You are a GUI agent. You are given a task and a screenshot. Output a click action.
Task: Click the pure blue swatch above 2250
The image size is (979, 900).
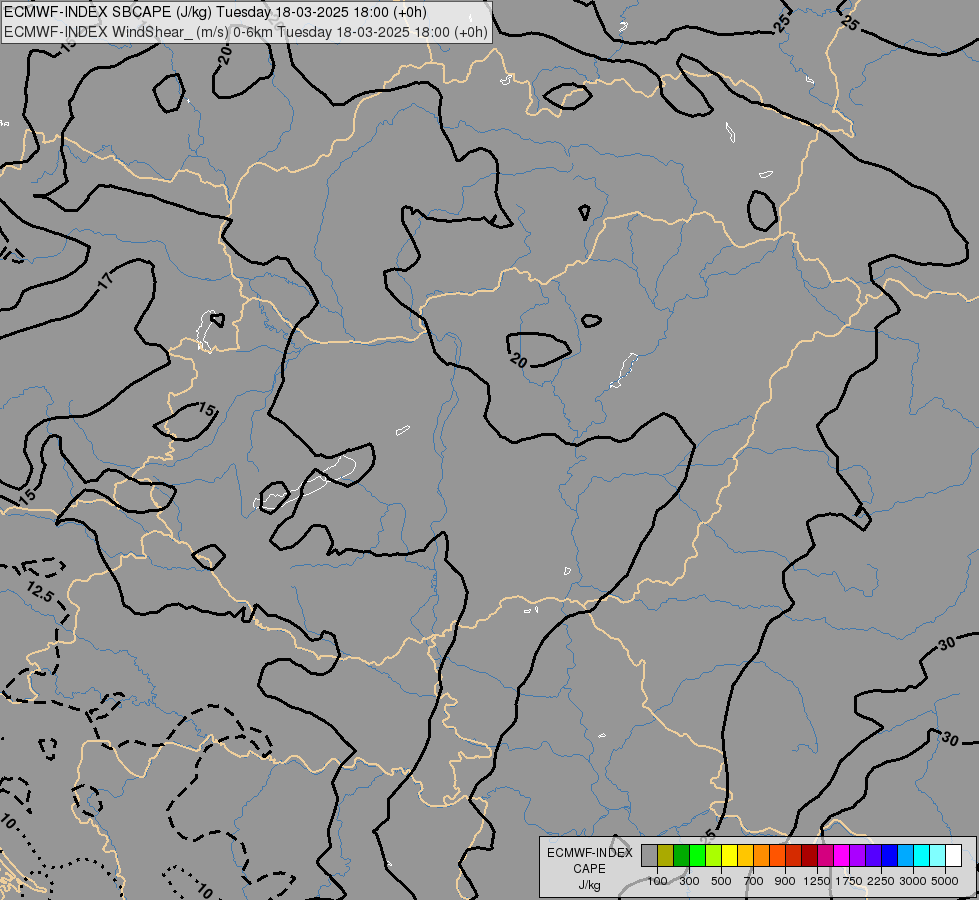889,856
